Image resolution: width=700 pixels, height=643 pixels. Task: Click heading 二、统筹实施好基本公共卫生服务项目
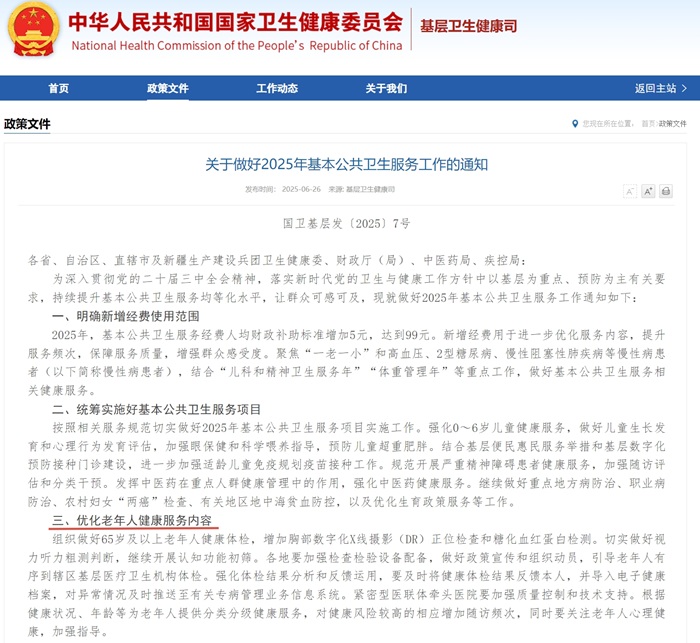tap(156, 409)
